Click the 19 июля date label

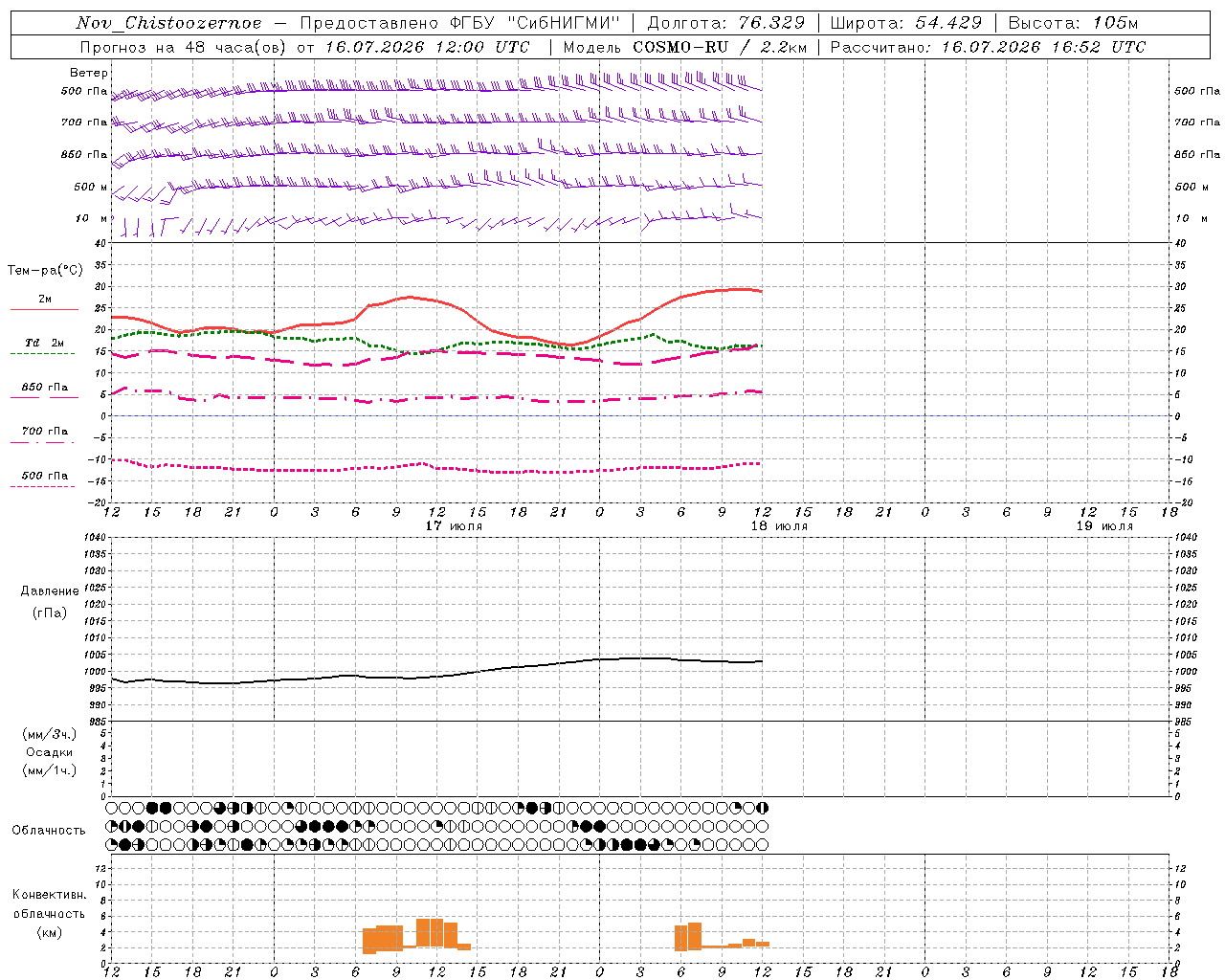[1104, 526]
